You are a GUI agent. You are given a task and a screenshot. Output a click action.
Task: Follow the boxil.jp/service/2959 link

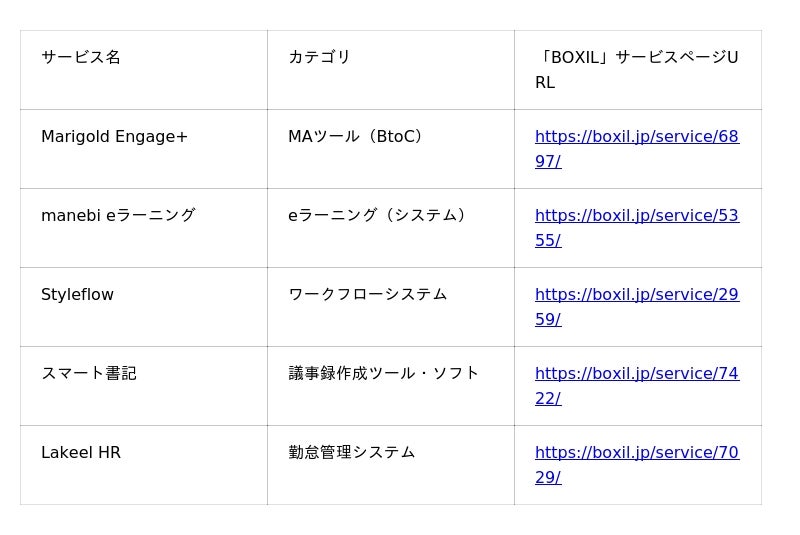[x=636, y=295]
